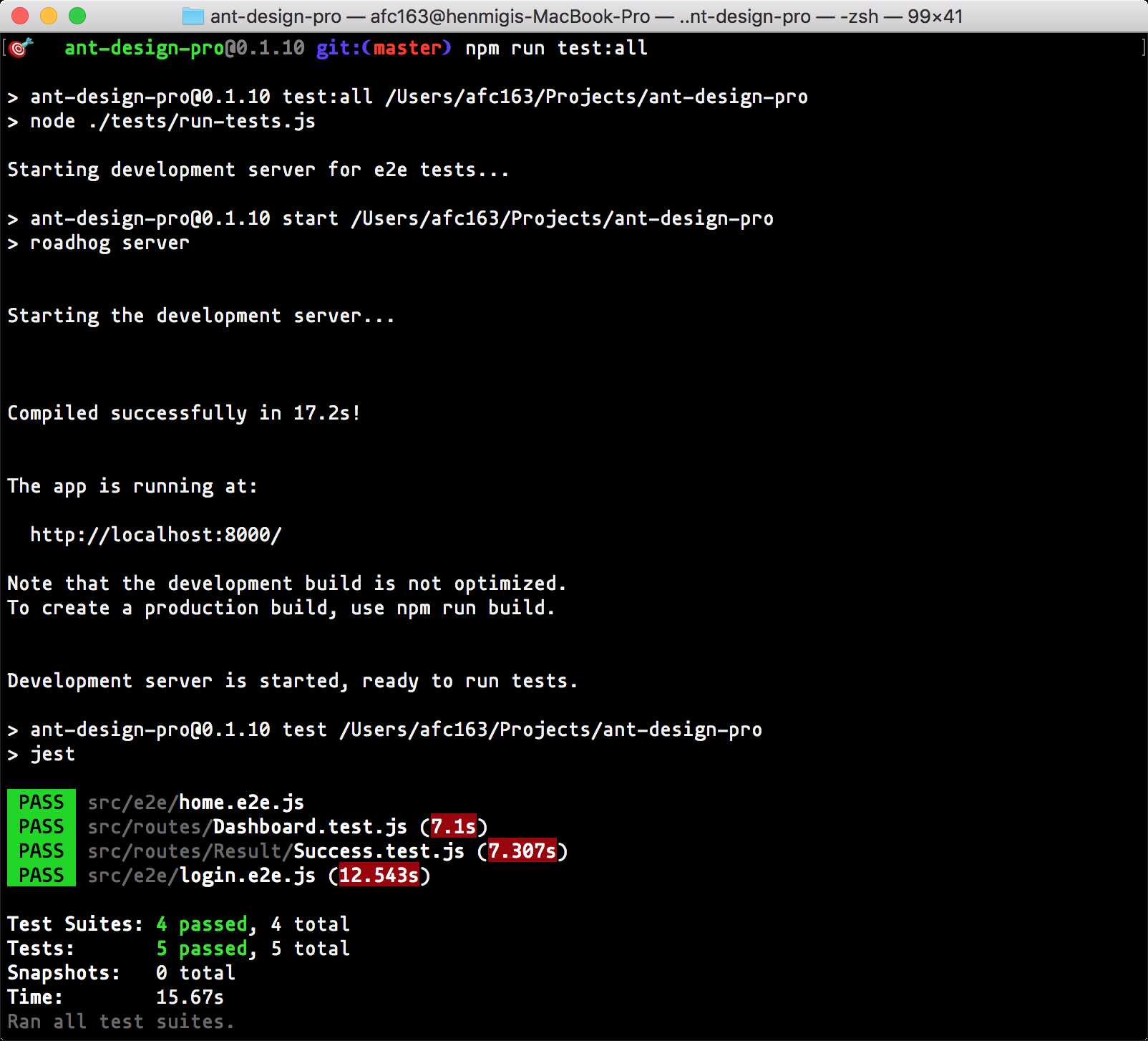Click the 'start /Users/afc163/Projects' script line
Viewport: 1148px width, 1041px height.
[x=390, y=218]
